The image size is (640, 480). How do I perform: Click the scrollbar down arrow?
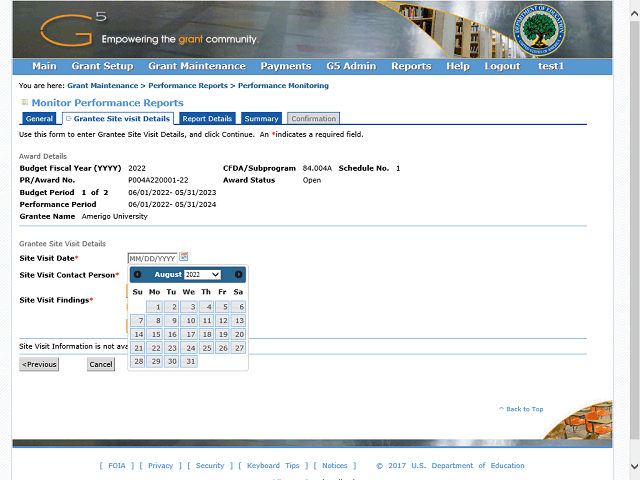tap(634, 466)
